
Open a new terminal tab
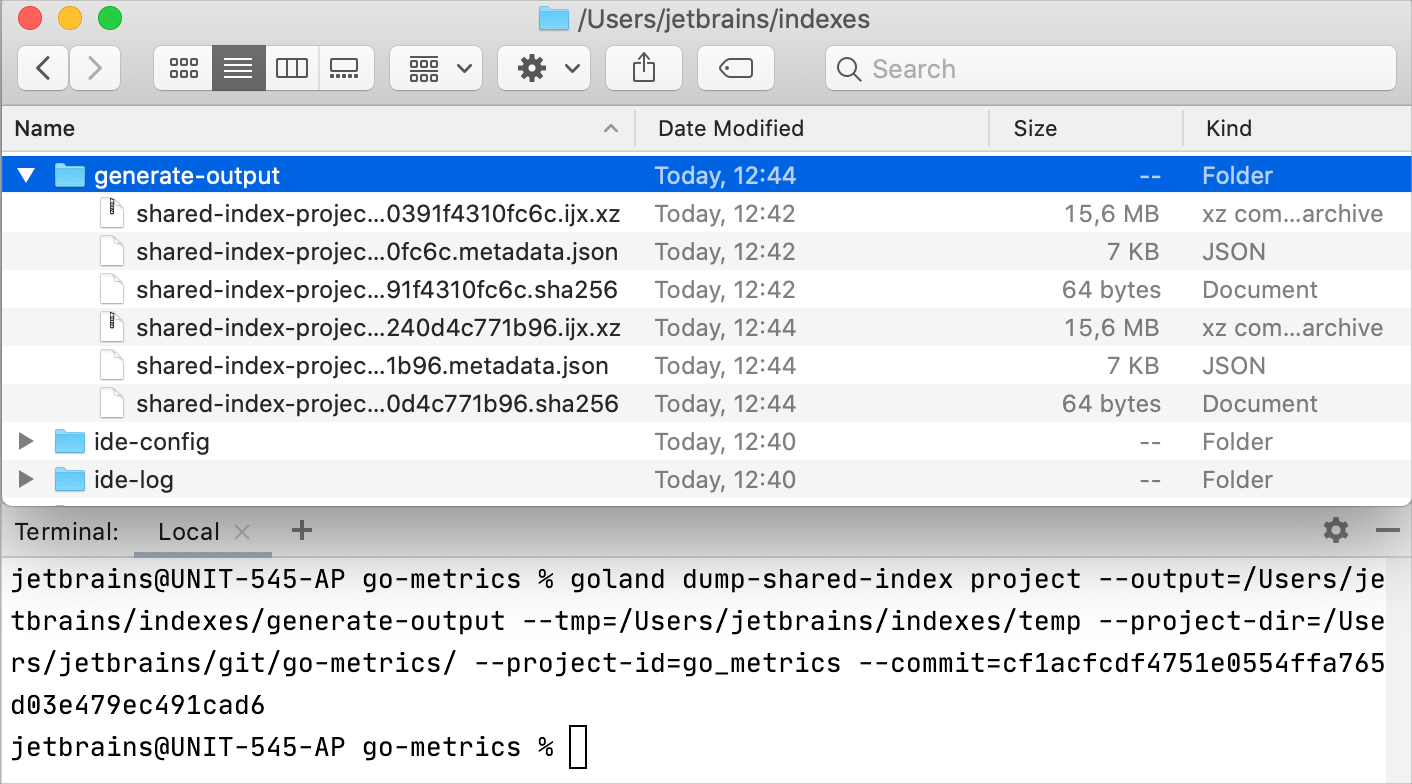(x=301, y=531)
